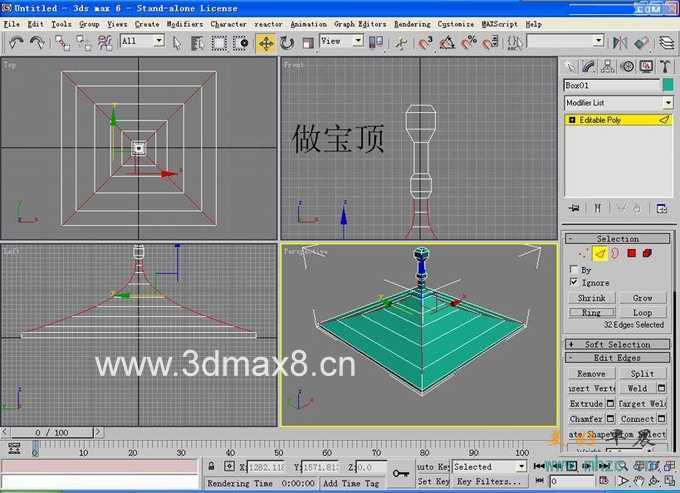Open the Rendering menu
Image resolution: width=680 pixels, height=493 pixels.
click(x=412, y=24)
